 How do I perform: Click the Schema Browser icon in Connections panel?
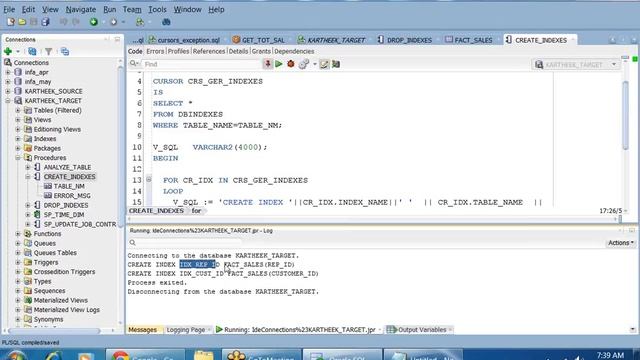[64, 51]
